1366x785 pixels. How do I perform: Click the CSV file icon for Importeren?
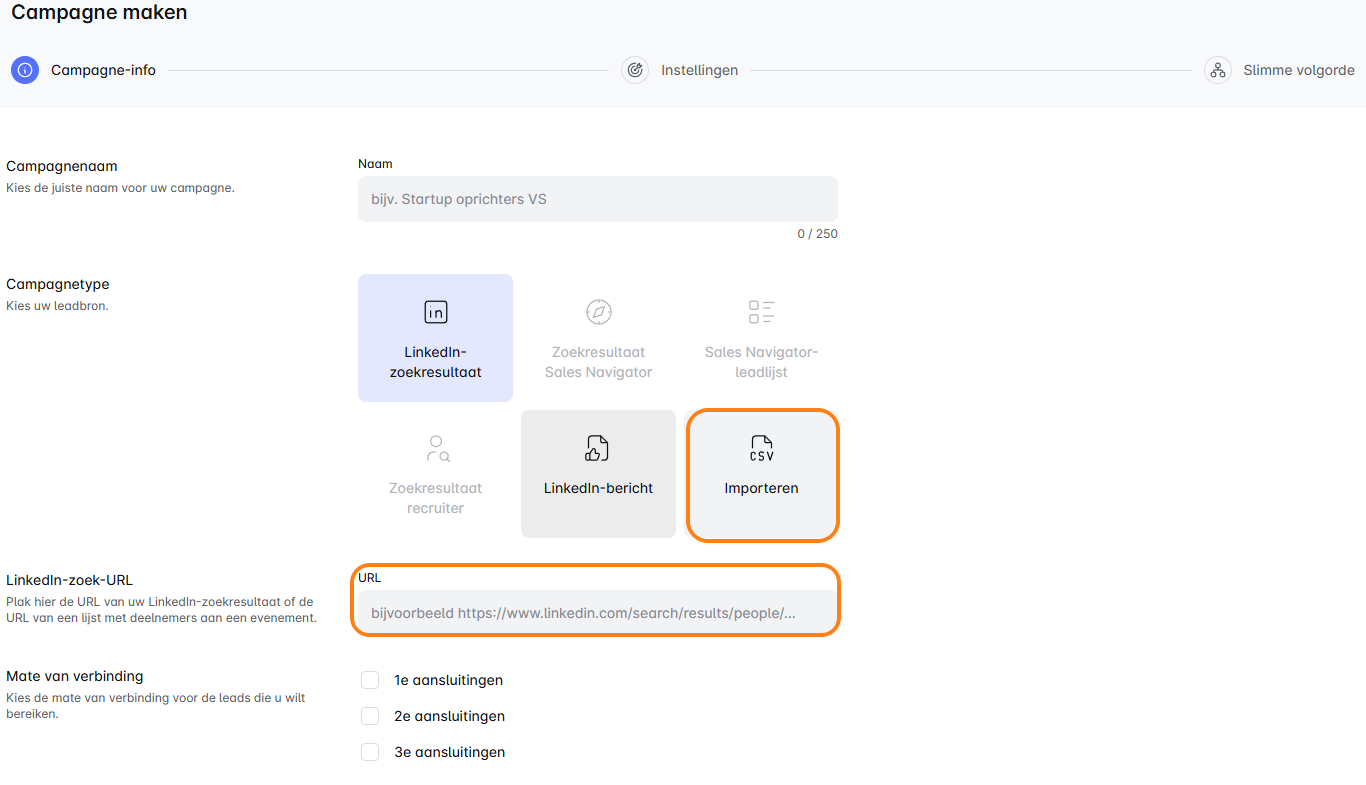(761, 448)
